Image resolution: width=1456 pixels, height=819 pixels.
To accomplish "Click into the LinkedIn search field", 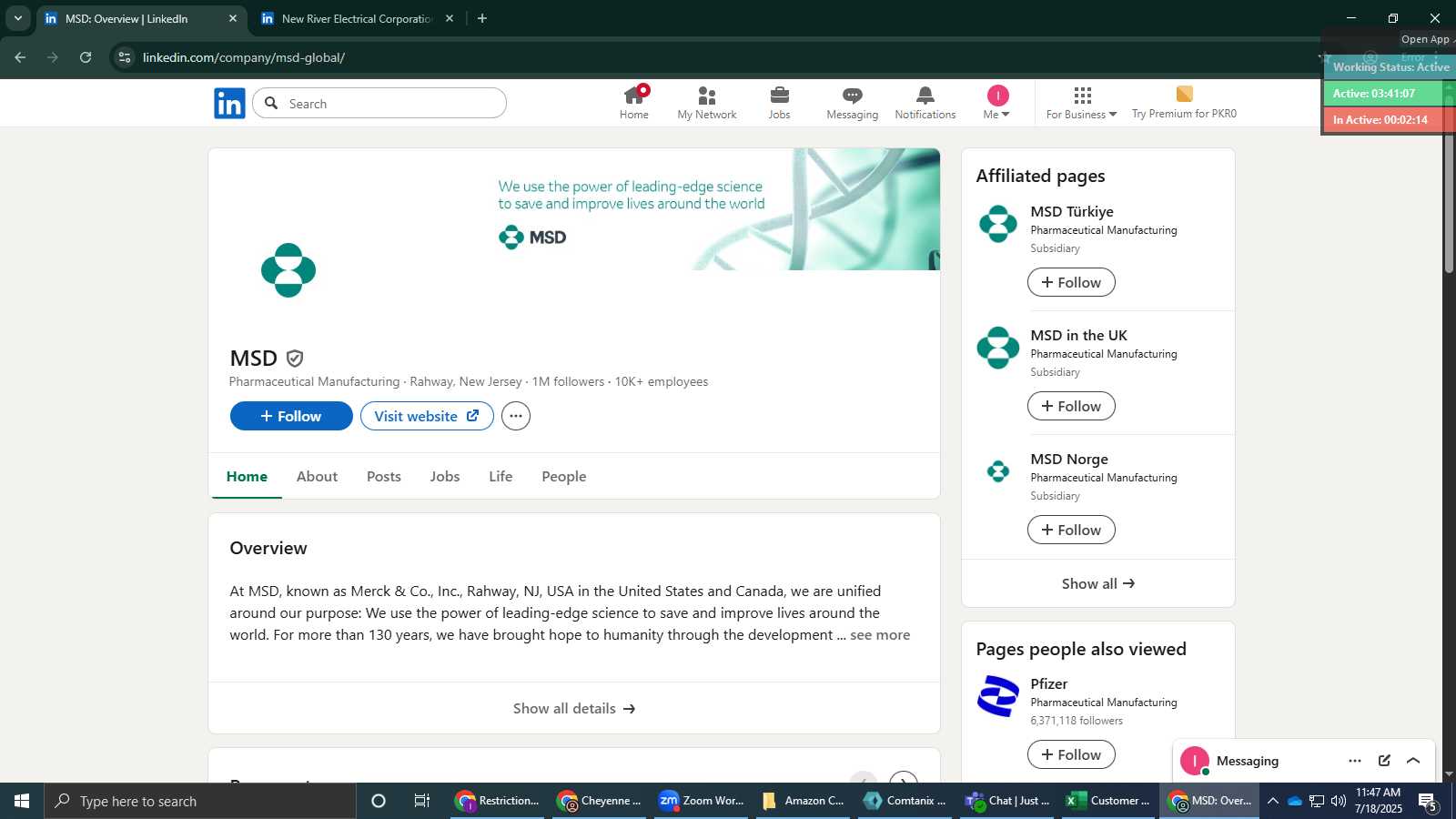I will tap(379, 103).
